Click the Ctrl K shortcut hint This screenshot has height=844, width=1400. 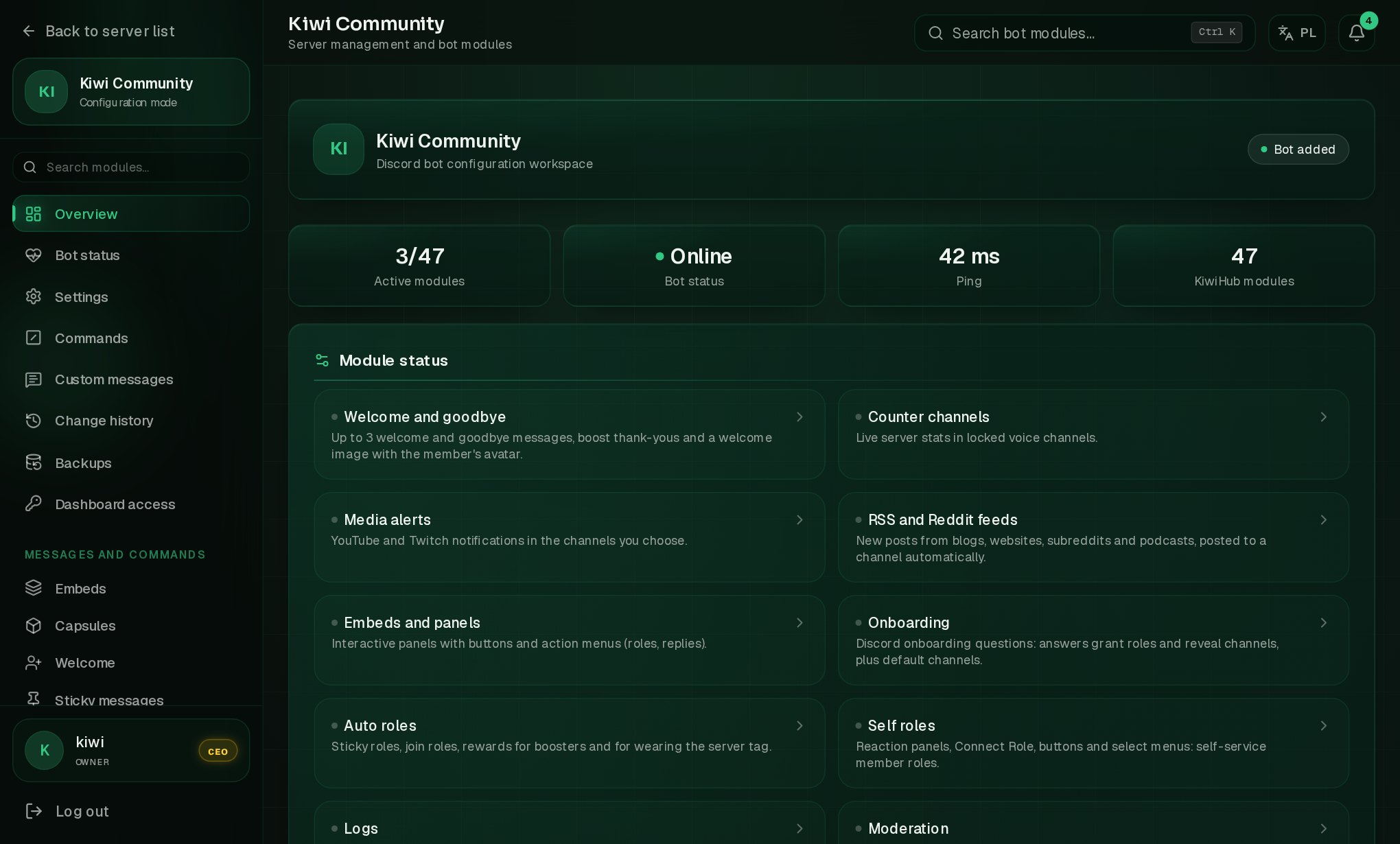point(1216,32)
